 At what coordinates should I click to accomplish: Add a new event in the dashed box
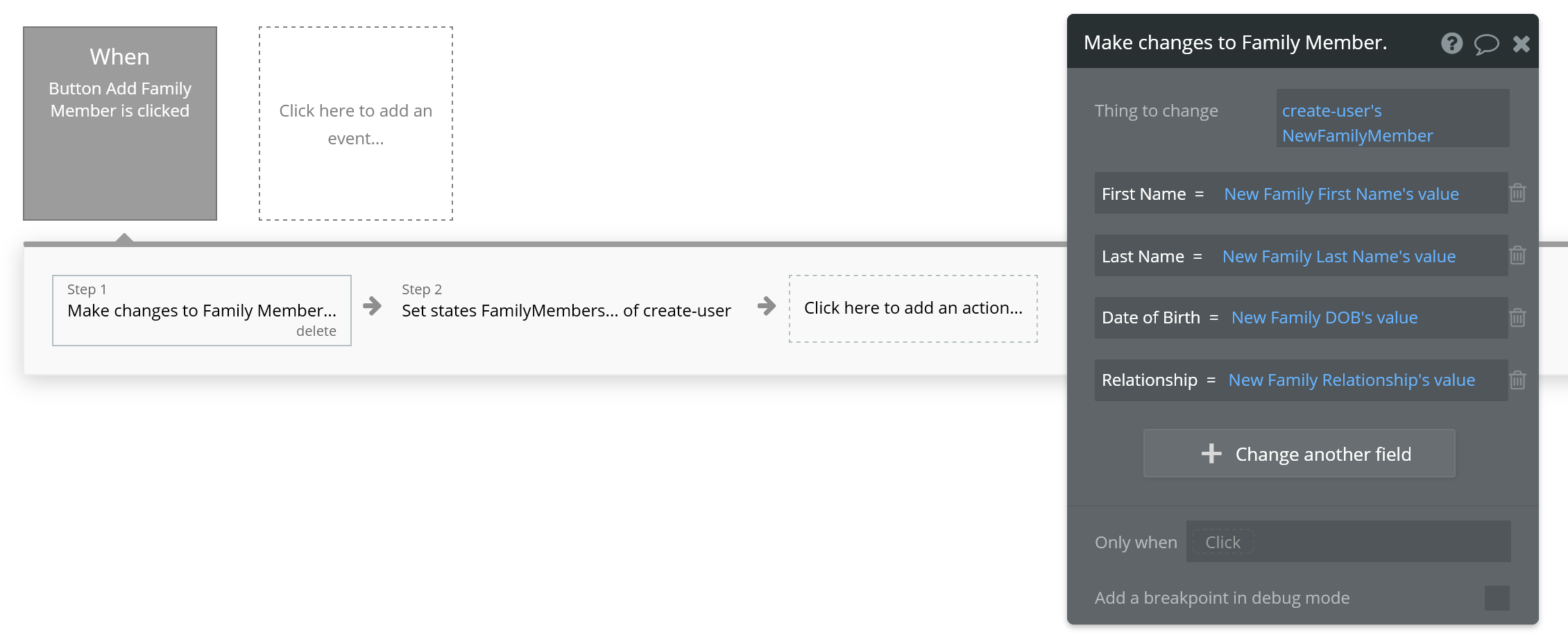coord(356,124)
